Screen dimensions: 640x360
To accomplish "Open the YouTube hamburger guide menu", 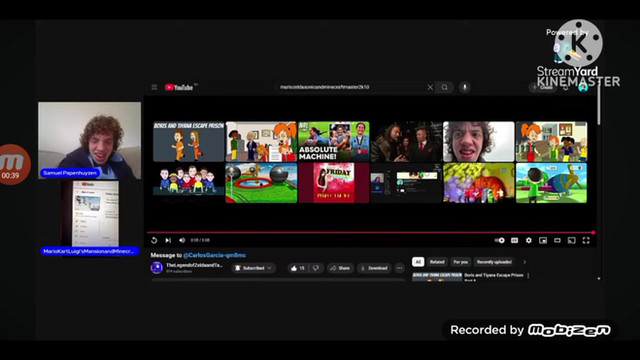I will (154, 87).
